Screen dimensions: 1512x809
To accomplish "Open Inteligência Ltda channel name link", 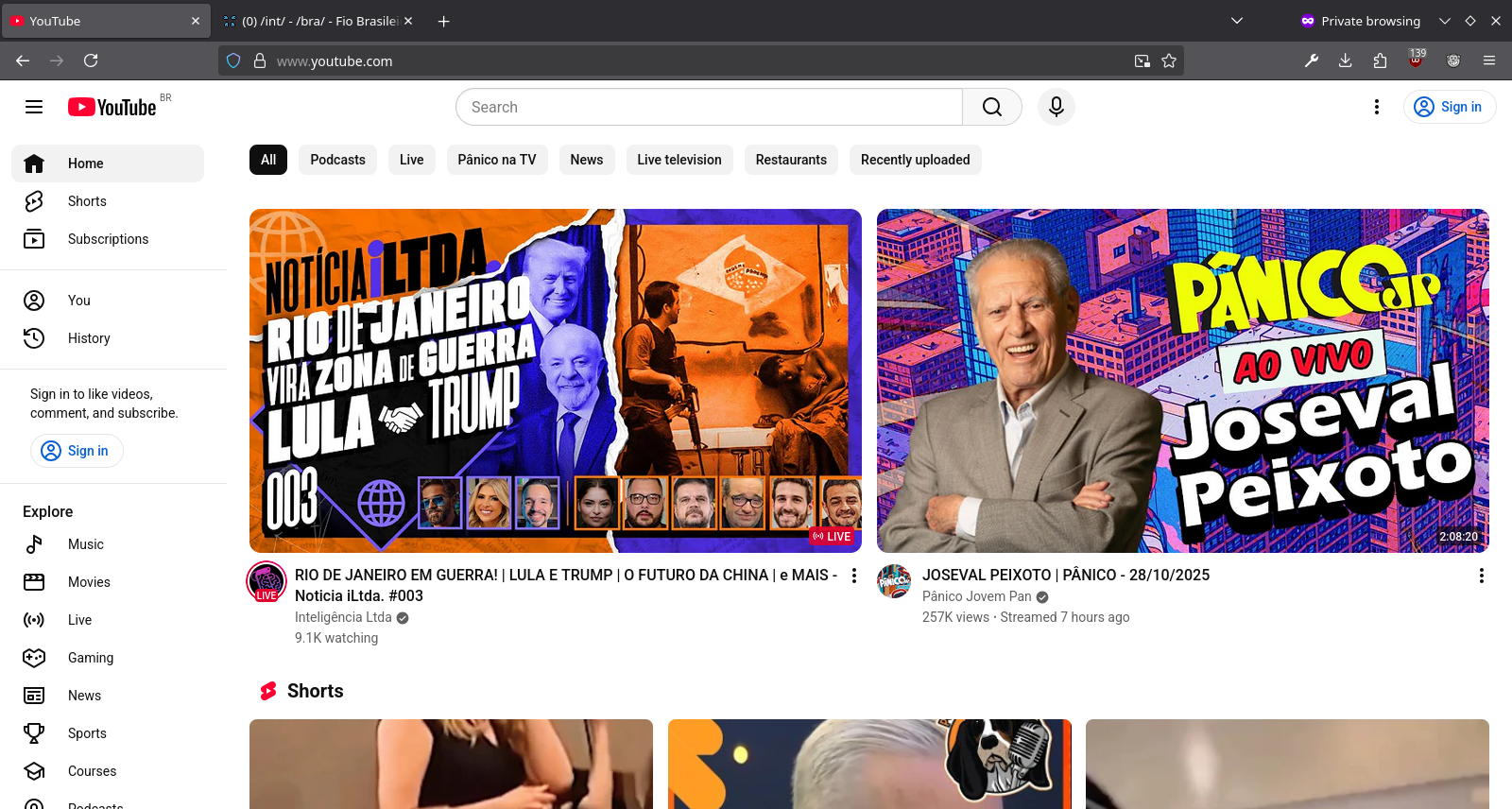I will pos(343,617).
